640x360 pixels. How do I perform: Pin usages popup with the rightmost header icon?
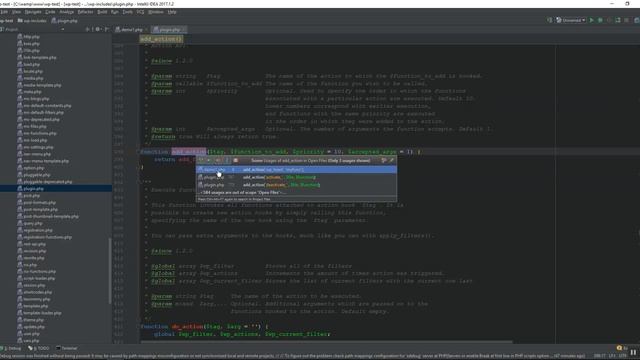pos(391,160)
